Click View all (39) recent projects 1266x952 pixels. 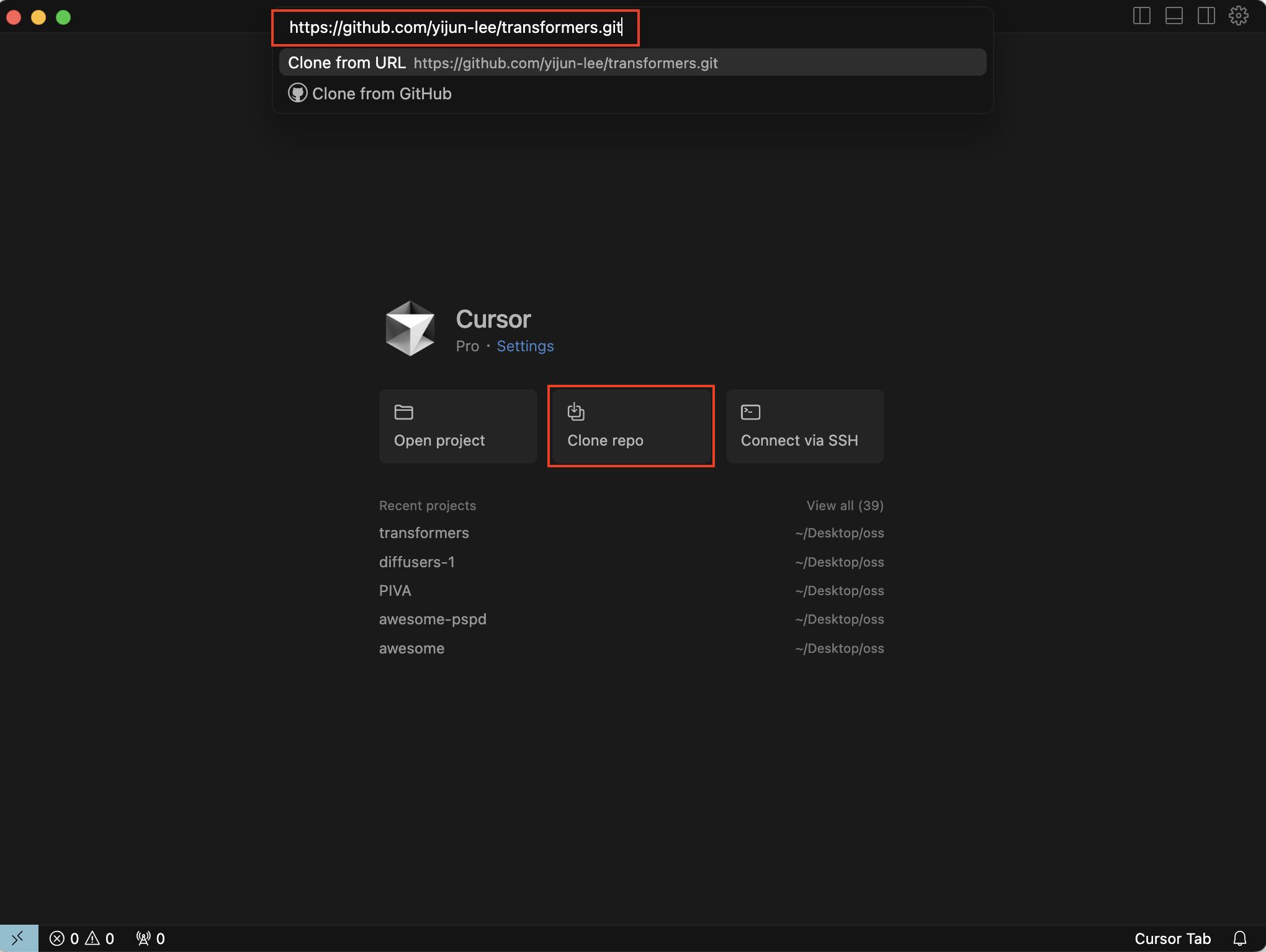pos(845,505)
